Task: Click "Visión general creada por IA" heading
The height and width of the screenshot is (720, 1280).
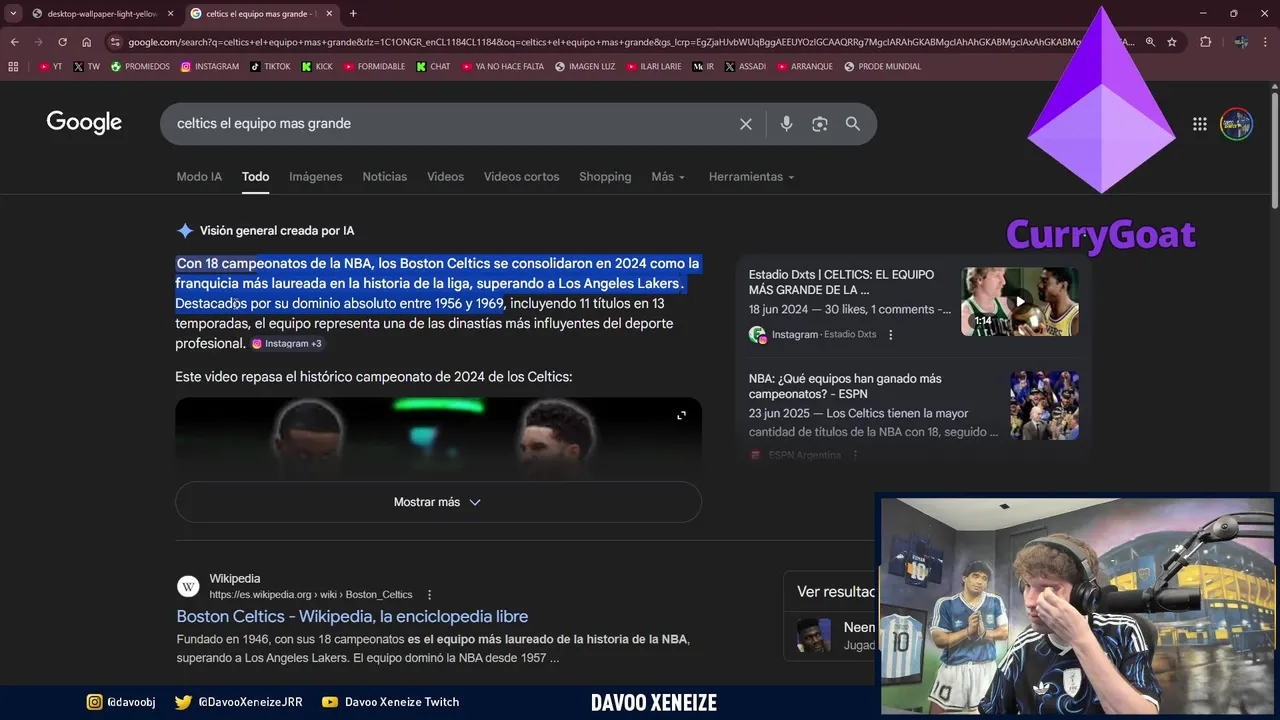Action: click(277, 231)
